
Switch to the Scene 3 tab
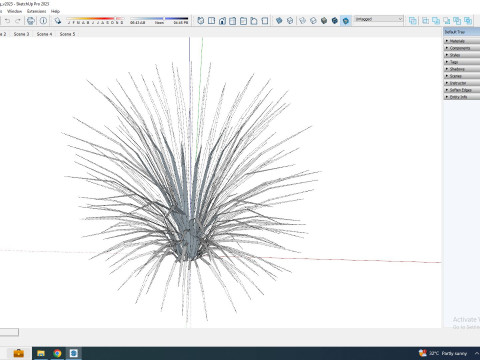coord(21,34)
